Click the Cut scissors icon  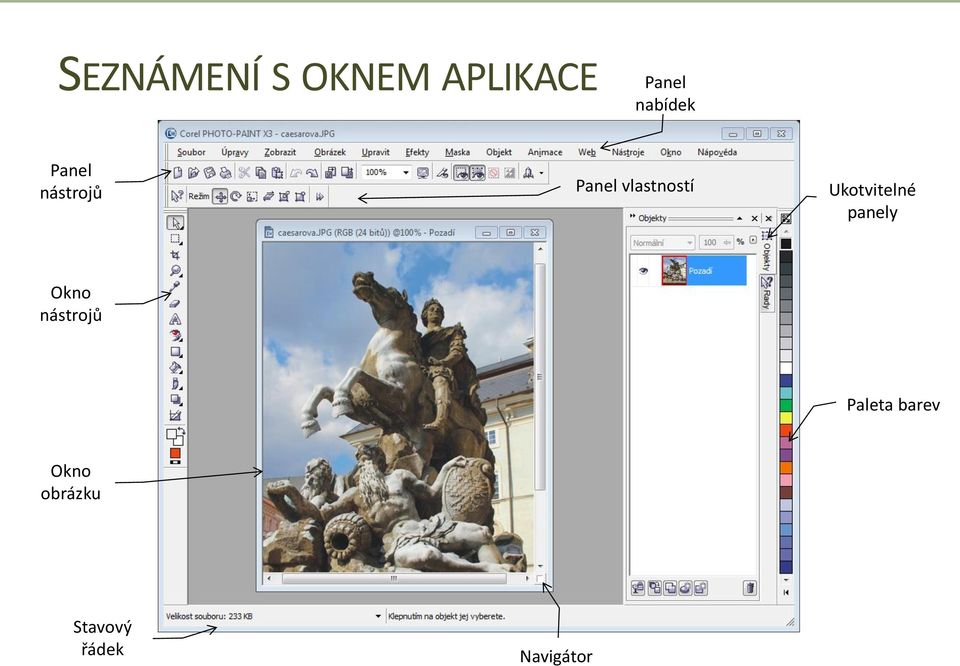point(244,173)
